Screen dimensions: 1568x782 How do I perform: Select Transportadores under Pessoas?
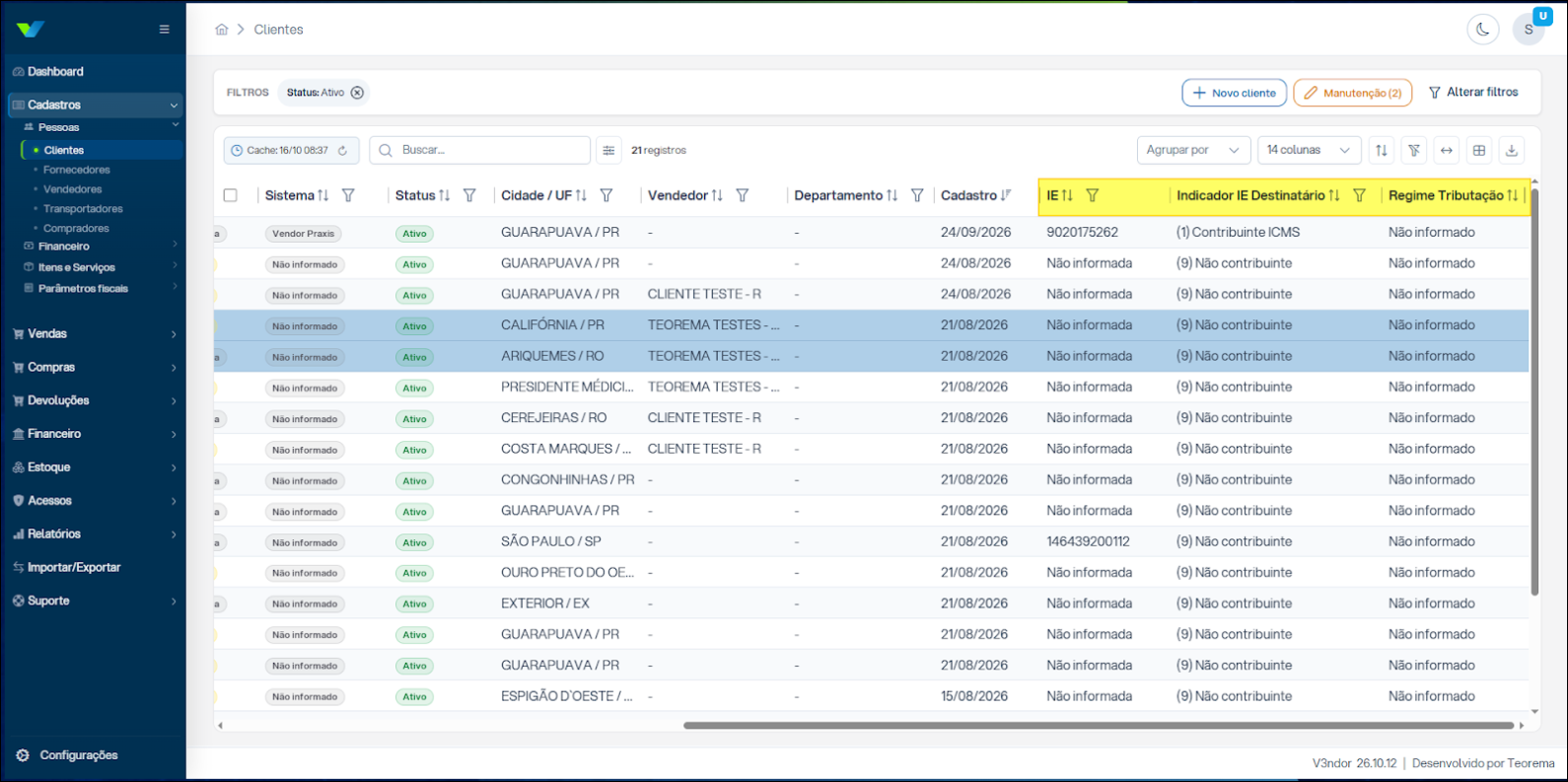tap(83, 209)
